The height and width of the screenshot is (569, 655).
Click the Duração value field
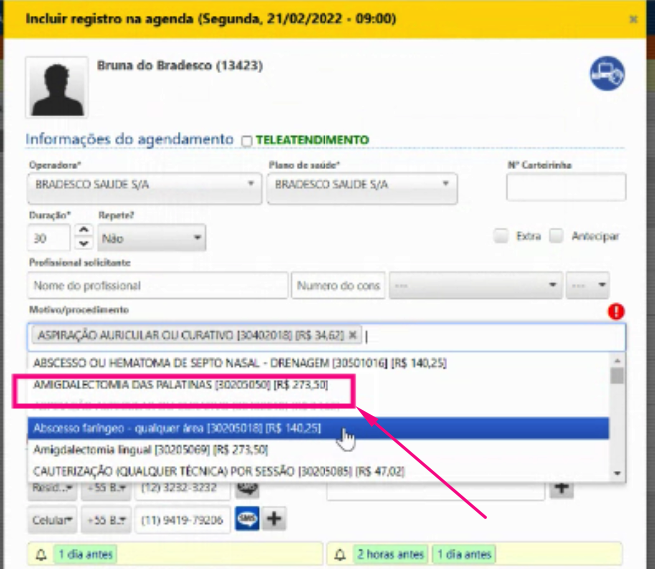coord(49,238)
